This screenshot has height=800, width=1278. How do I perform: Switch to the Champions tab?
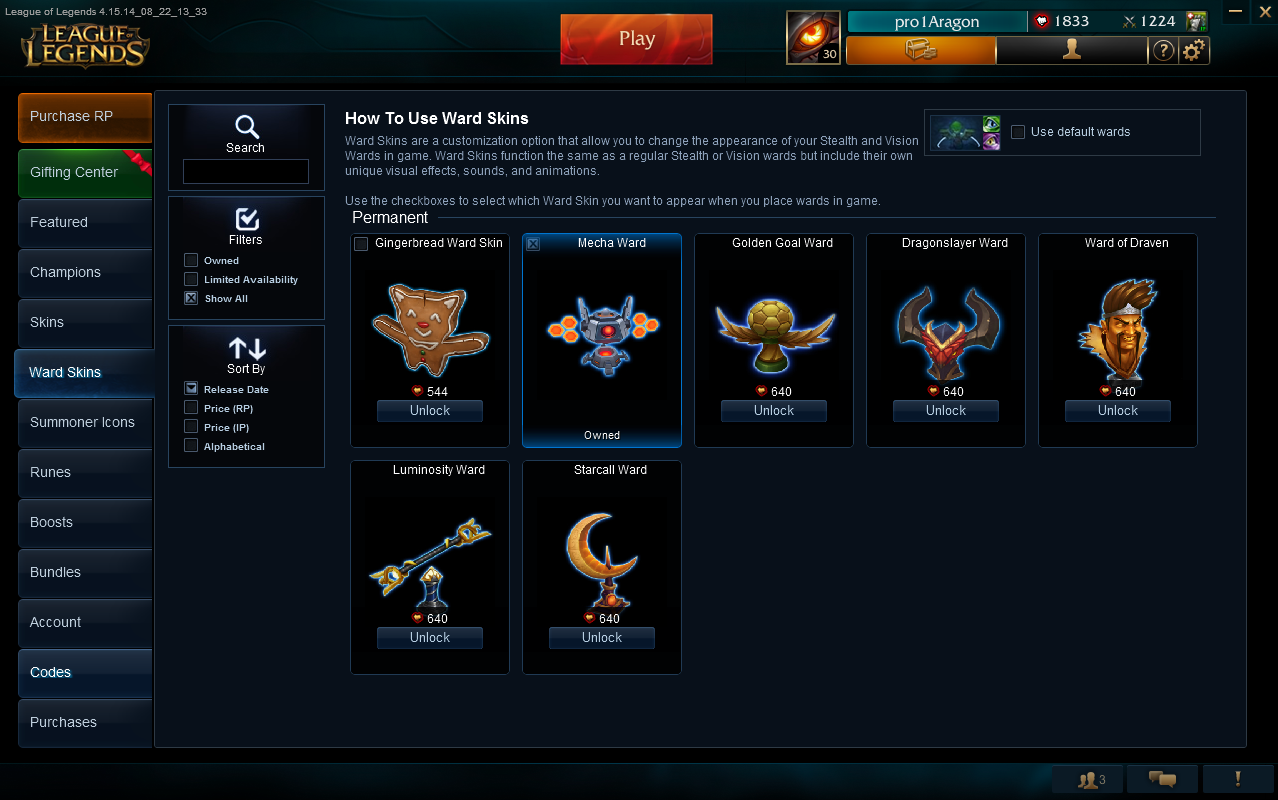pyautogui.click(x=86, y=272)
